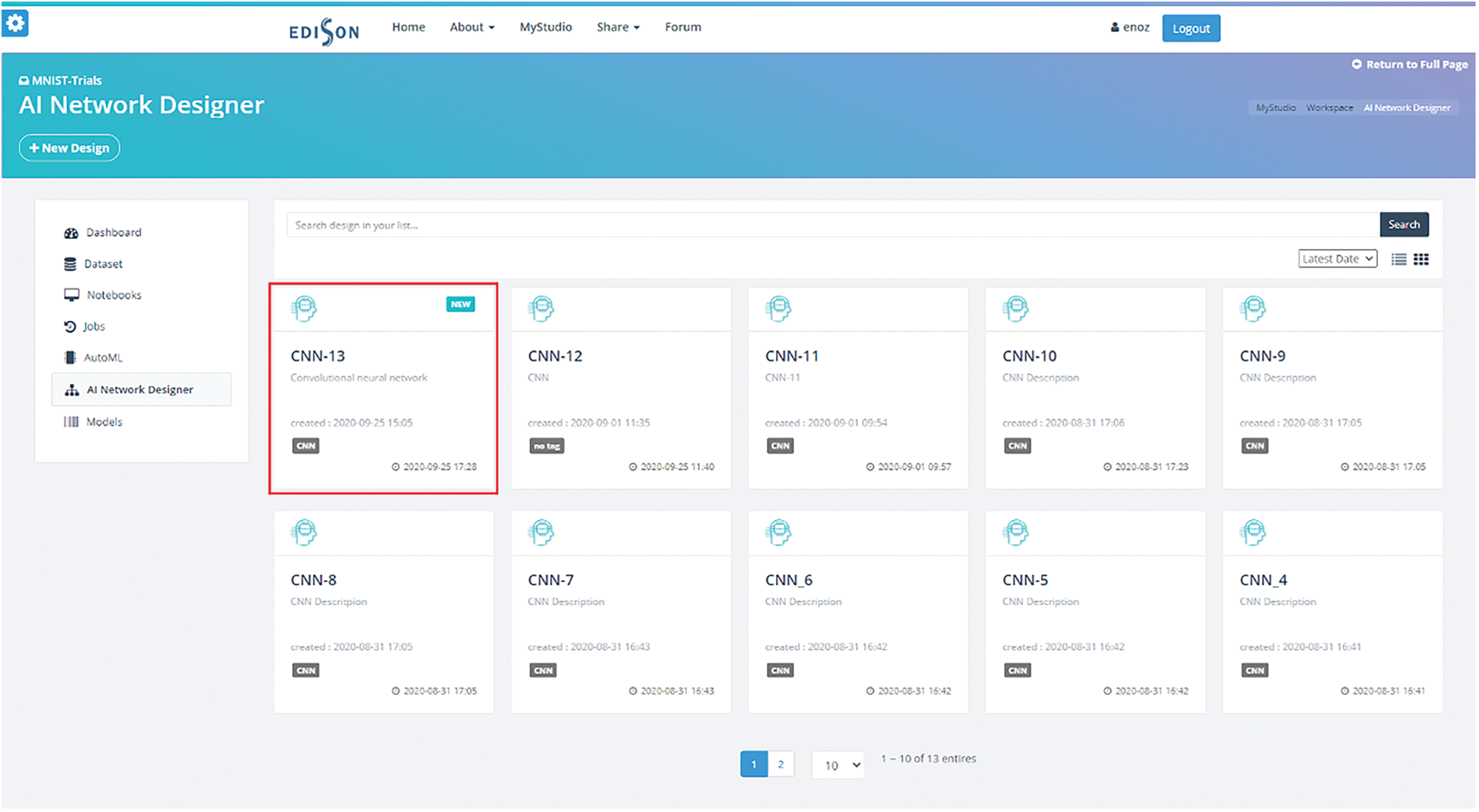Viewport: 1479px width, 812px height.
Task: Go to page 2 of designs
Action: point(780,764)
